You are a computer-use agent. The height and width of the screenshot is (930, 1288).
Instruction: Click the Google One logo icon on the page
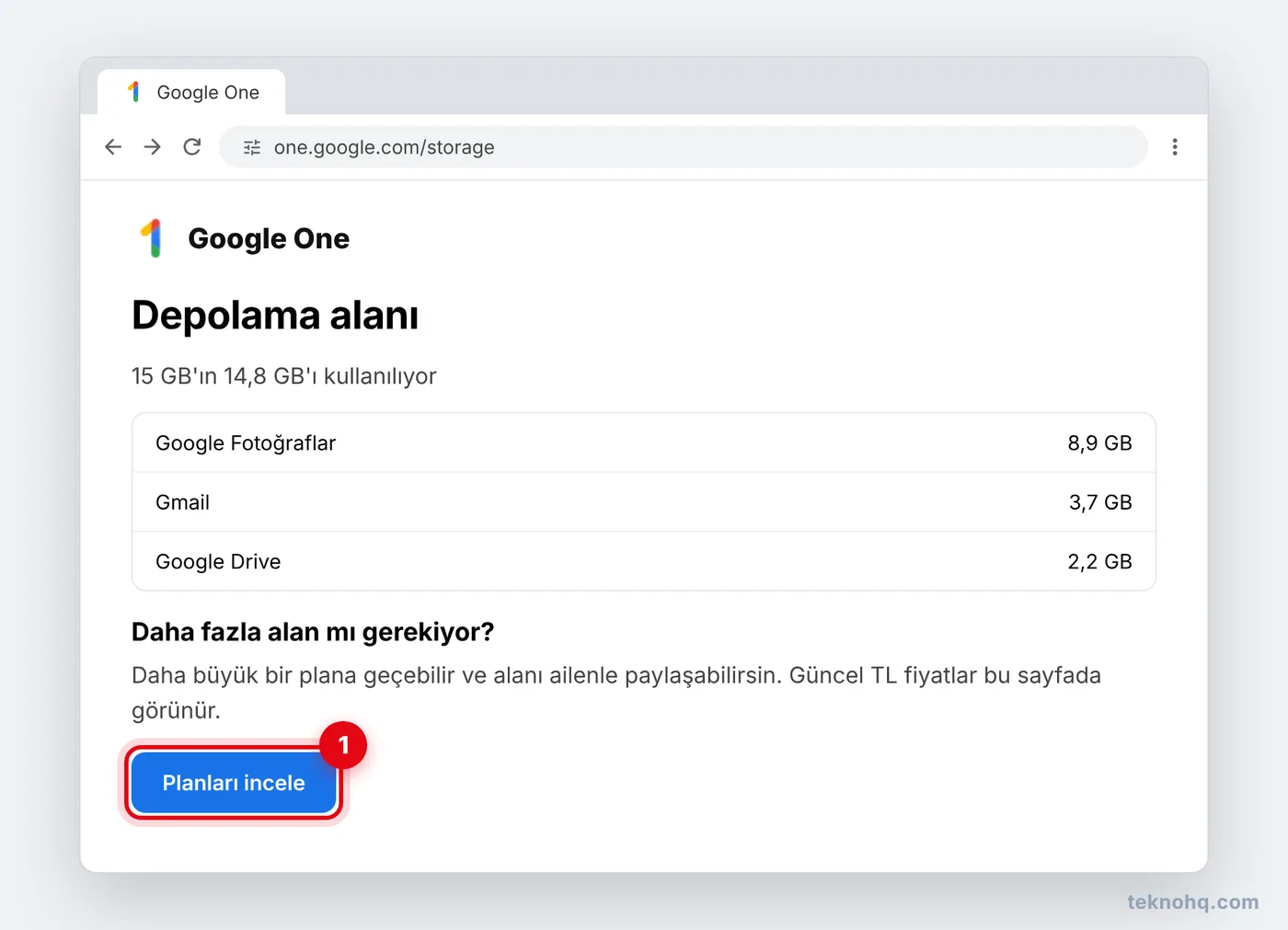[x=153, y=238]
